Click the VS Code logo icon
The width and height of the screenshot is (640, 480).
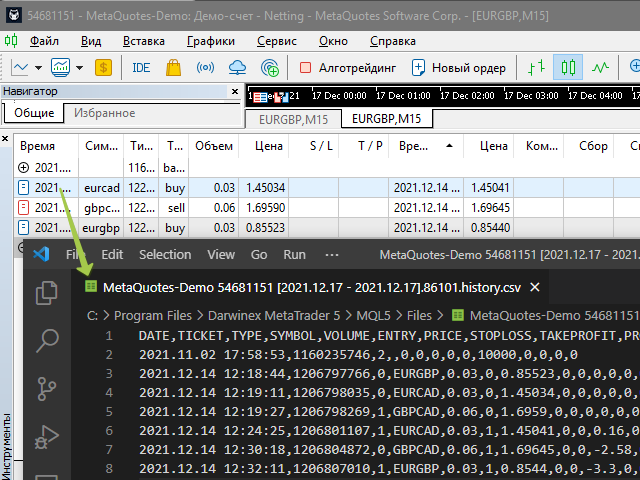[41, 254]
